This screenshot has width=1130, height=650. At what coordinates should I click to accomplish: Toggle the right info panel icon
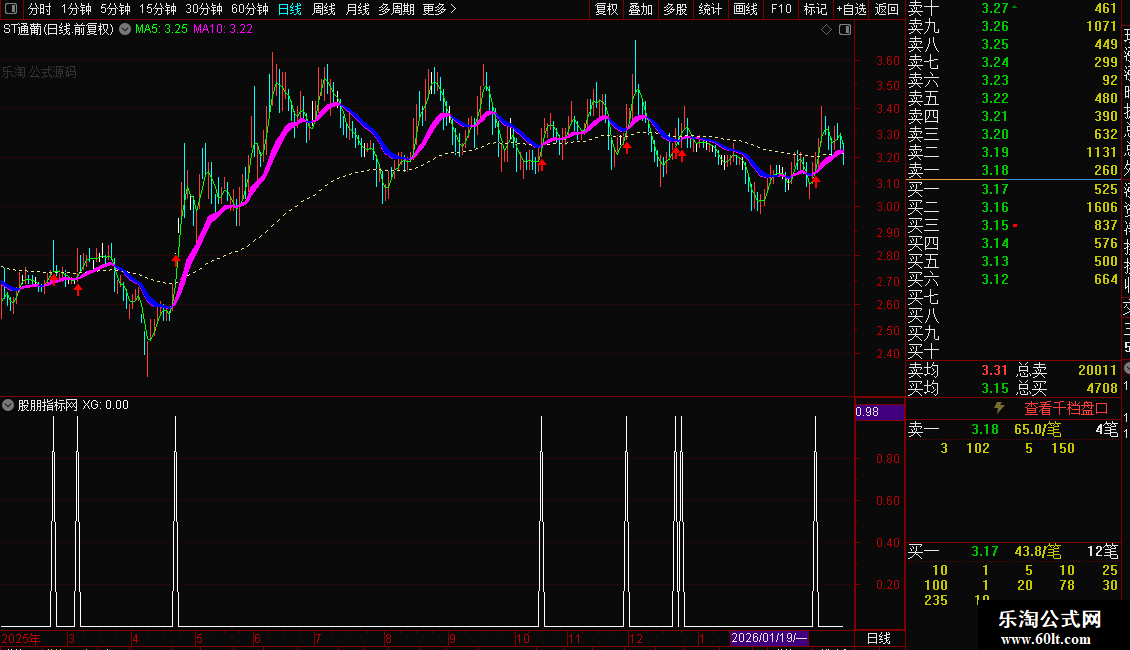(x=845, y=30)
